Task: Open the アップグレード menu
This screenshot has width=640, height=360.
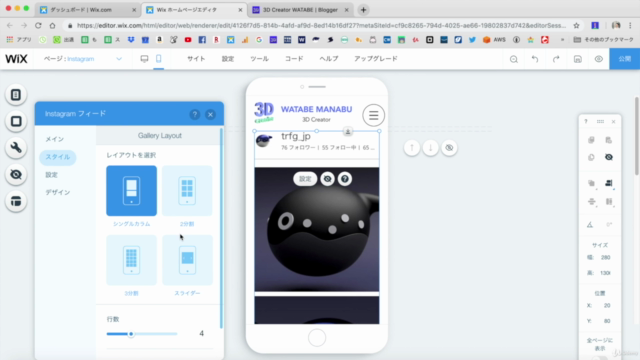Action: (x=376, y=59)
